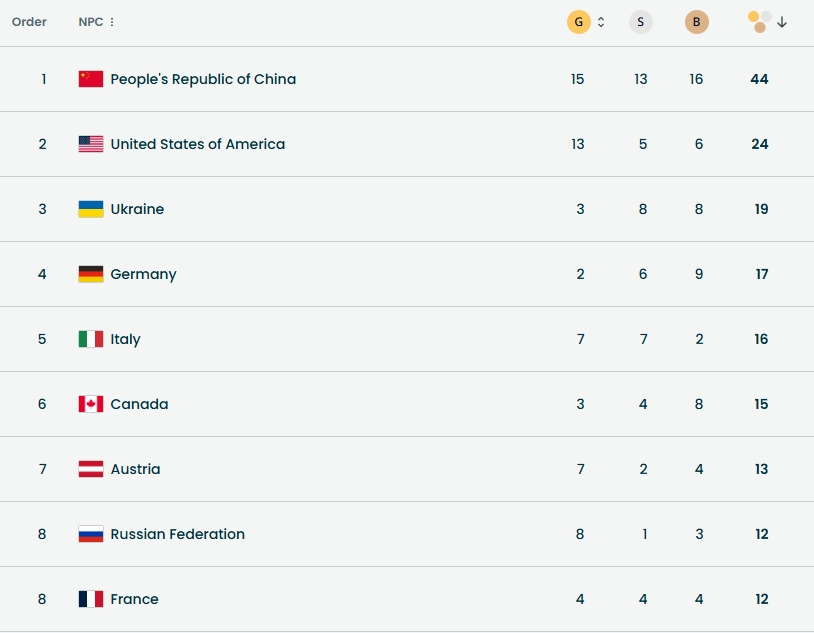Toggle ascending sort on the gold column
814x633 pixels.
click(600, 17)
